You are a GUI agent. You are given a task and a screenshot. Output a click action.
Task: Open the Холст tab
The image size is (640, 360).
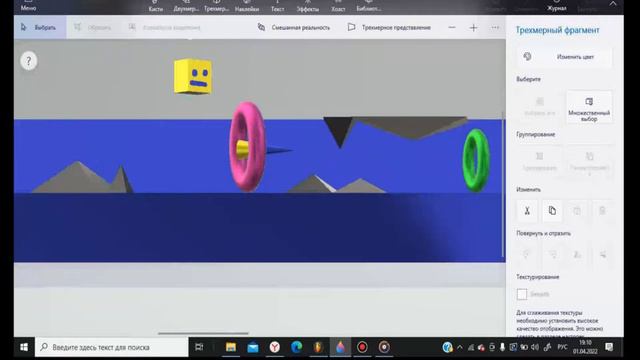338,6
